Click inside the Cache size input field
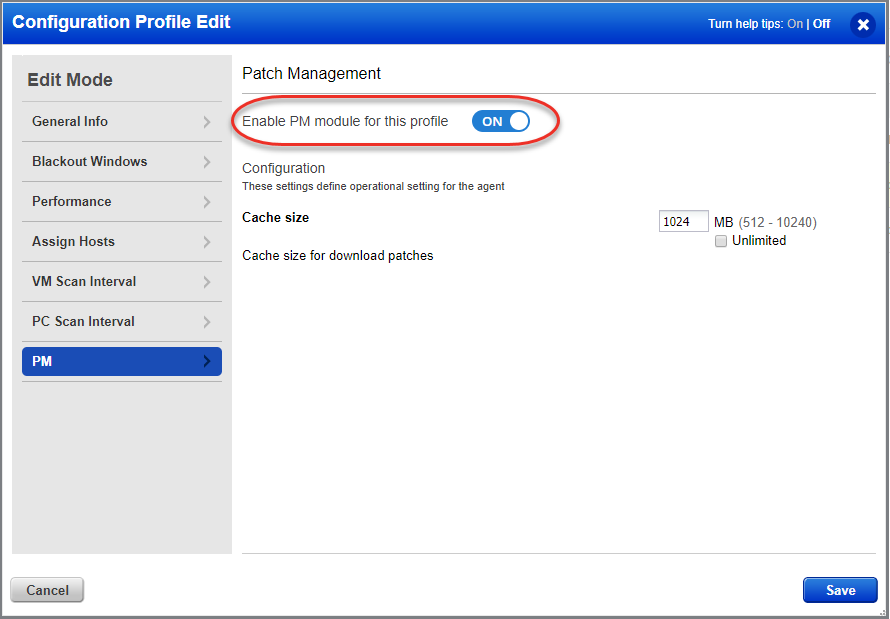 (683, 220)
